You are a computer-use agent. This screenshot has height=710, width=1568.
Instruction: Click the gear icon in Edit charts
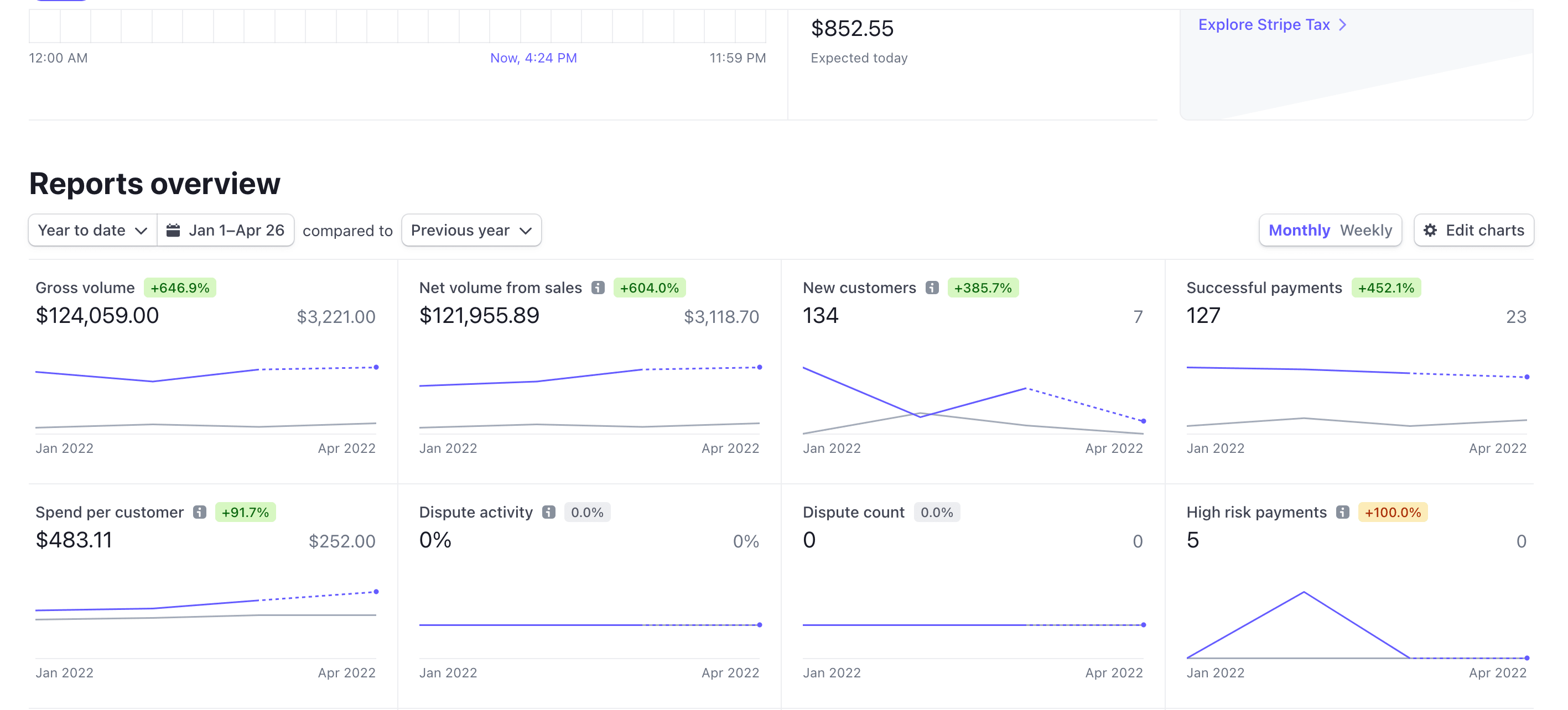1430,231
